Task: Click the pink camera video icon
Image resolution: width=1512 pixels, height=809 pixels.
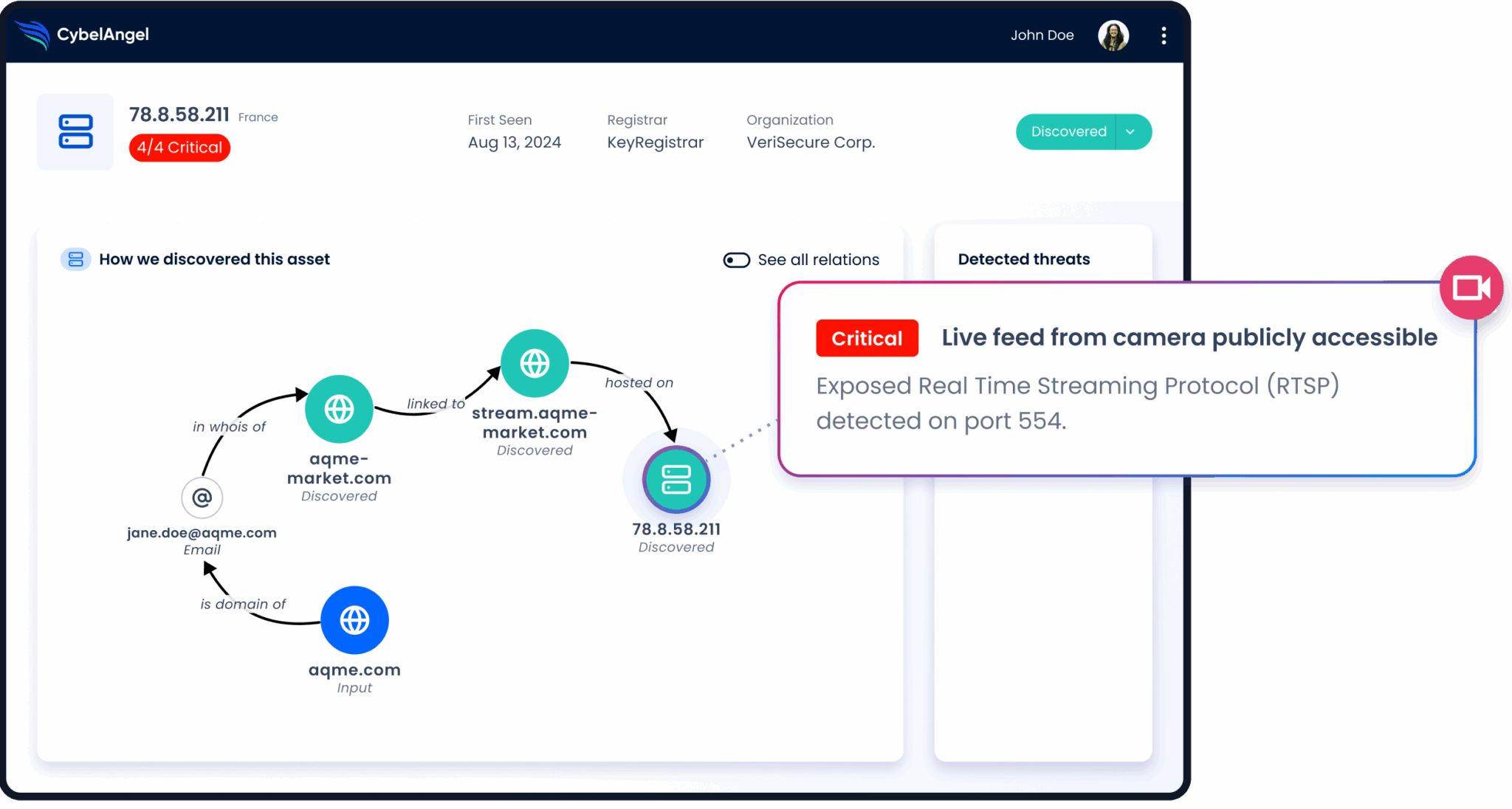Action: (x=1471, y=288)
